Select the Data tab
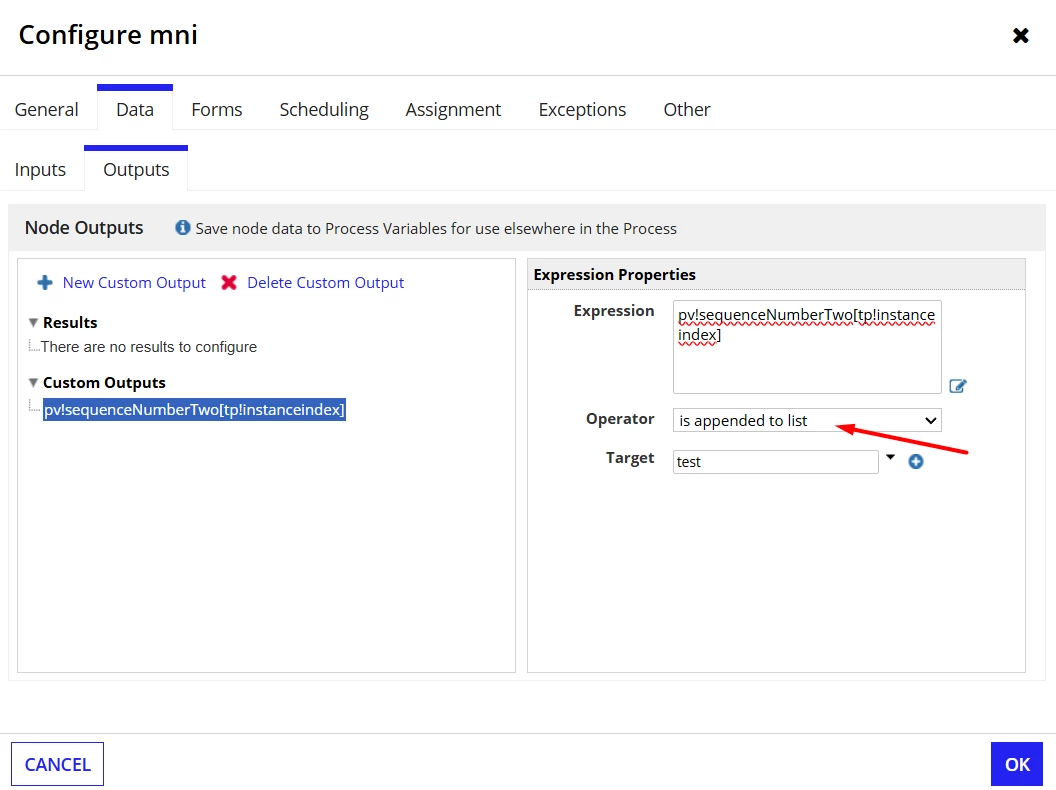1056x790 pixels. (x=135, y=109)
